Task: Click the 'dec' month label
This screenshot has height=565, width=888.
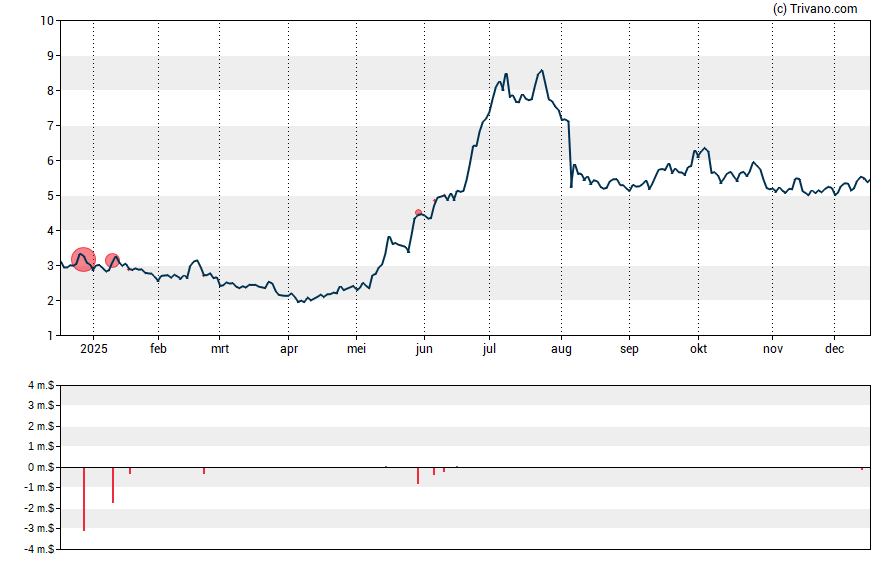Action: tap(834, 349)
